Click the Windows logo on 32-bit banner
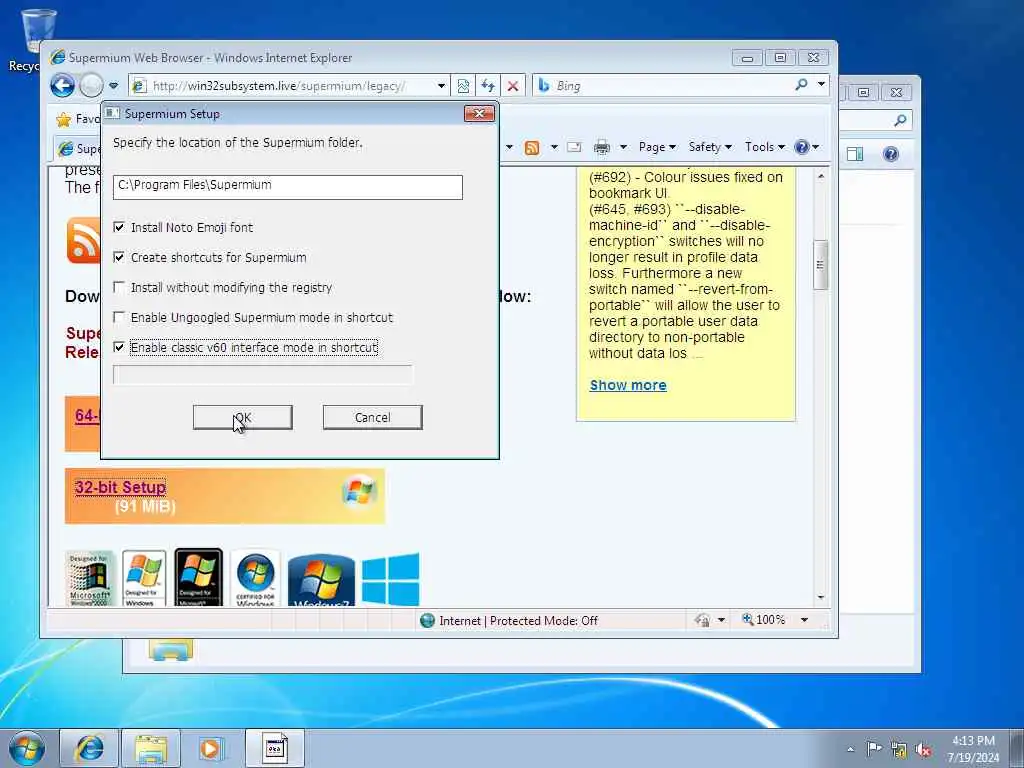The height and width of the screenshot is (768, 1024). coord(359,491)
